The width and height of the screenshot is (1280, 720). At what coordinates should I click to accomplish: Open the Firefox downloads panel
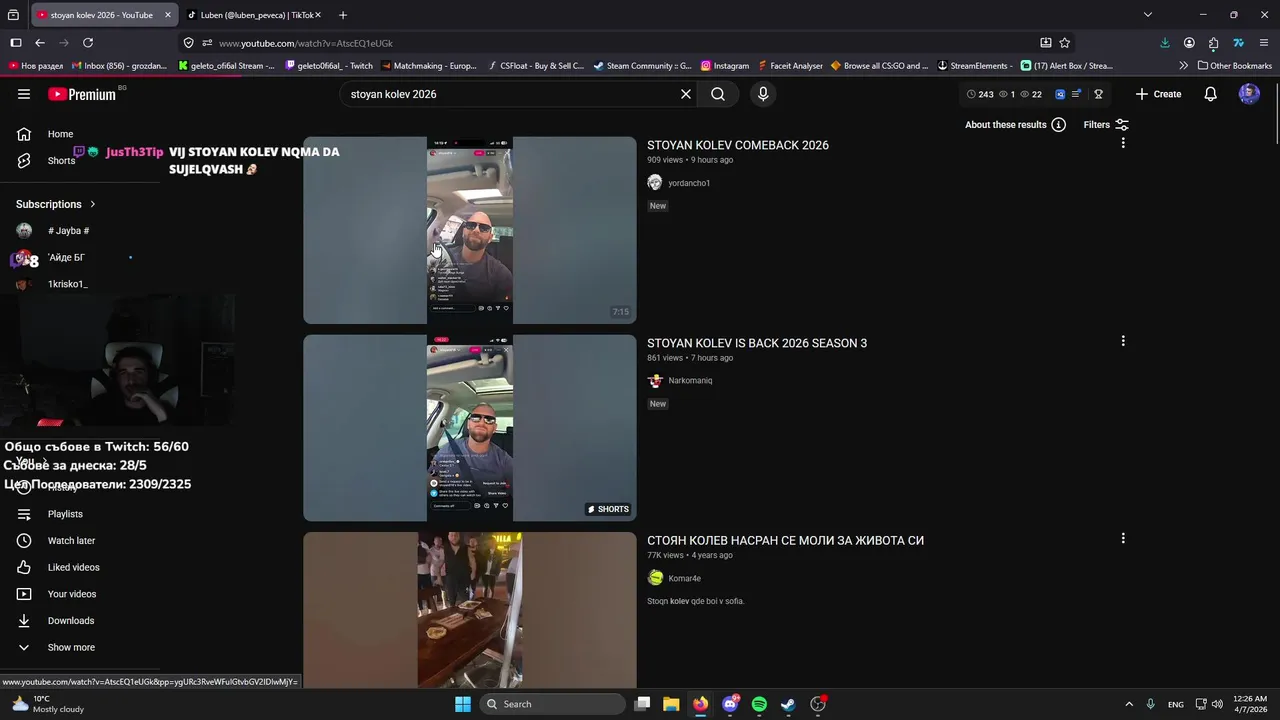point(1165,43)
